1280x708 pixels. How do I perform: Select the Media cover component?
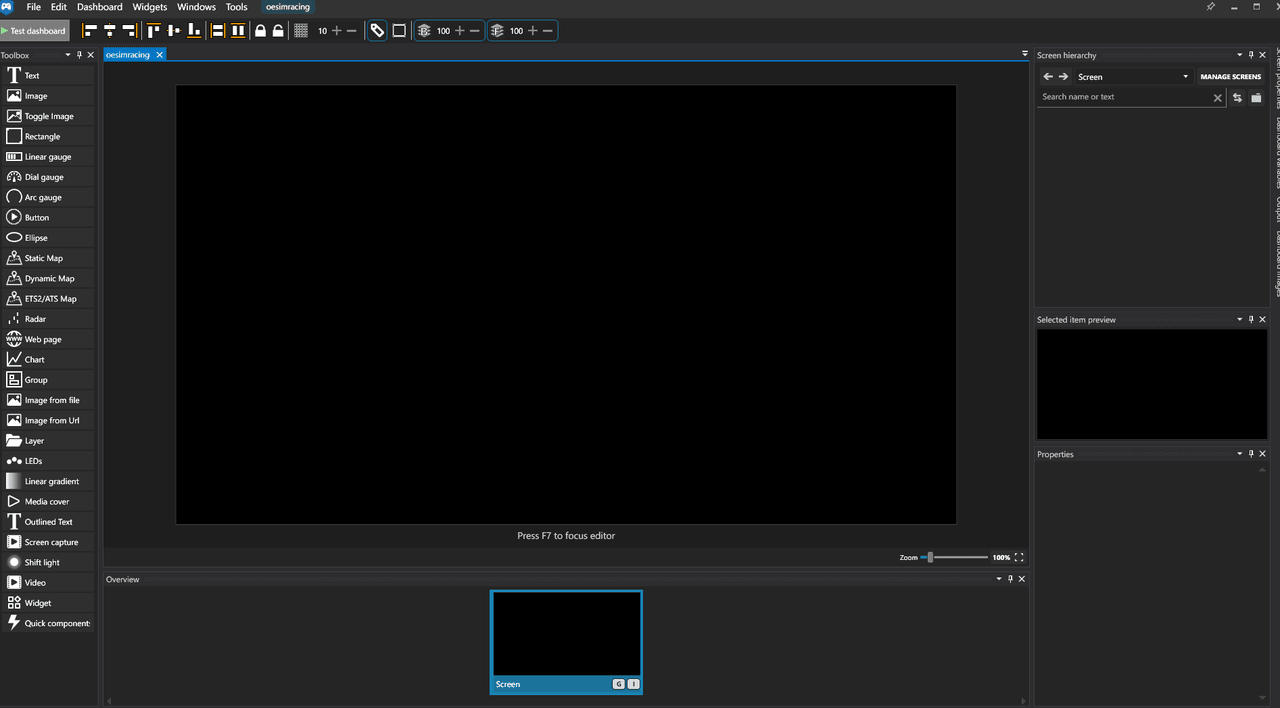pos(47,501)
